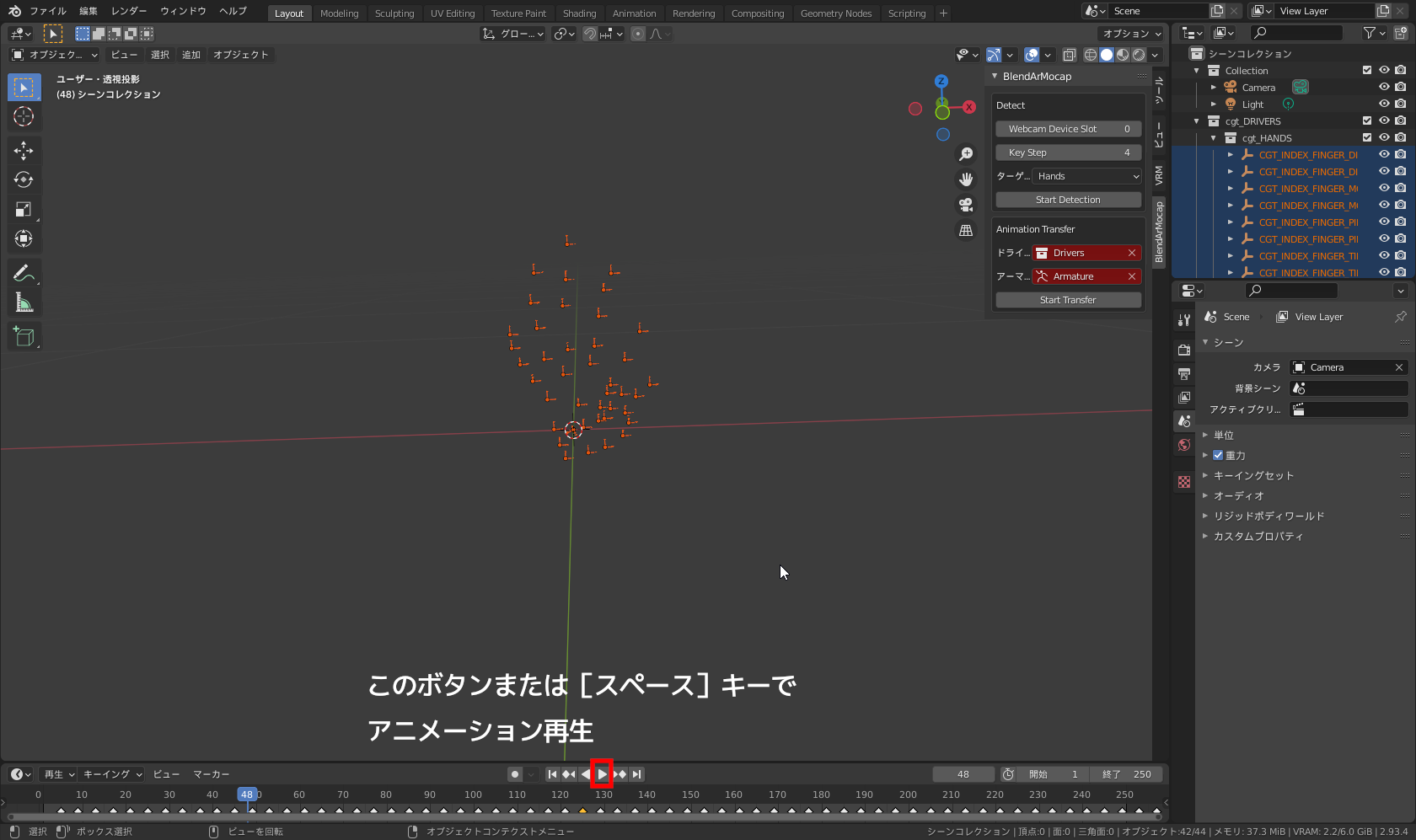Select the Move tool

pyautogui.click(x=24, y=151)
